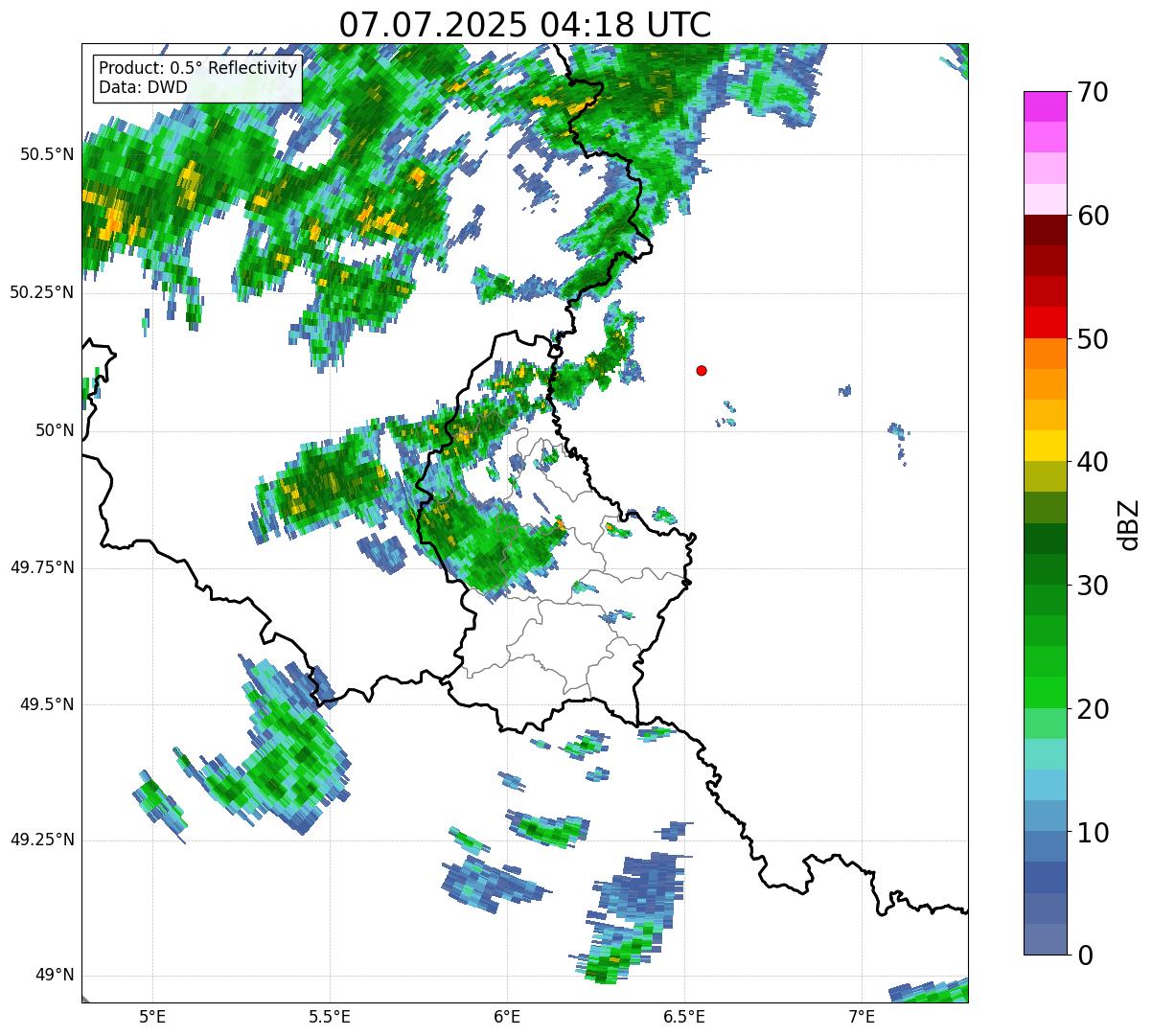1152x1036 pixels.
Task: Click the 10 colorbar tick value
Action: pyautogui.click(x=1093, y=832)
